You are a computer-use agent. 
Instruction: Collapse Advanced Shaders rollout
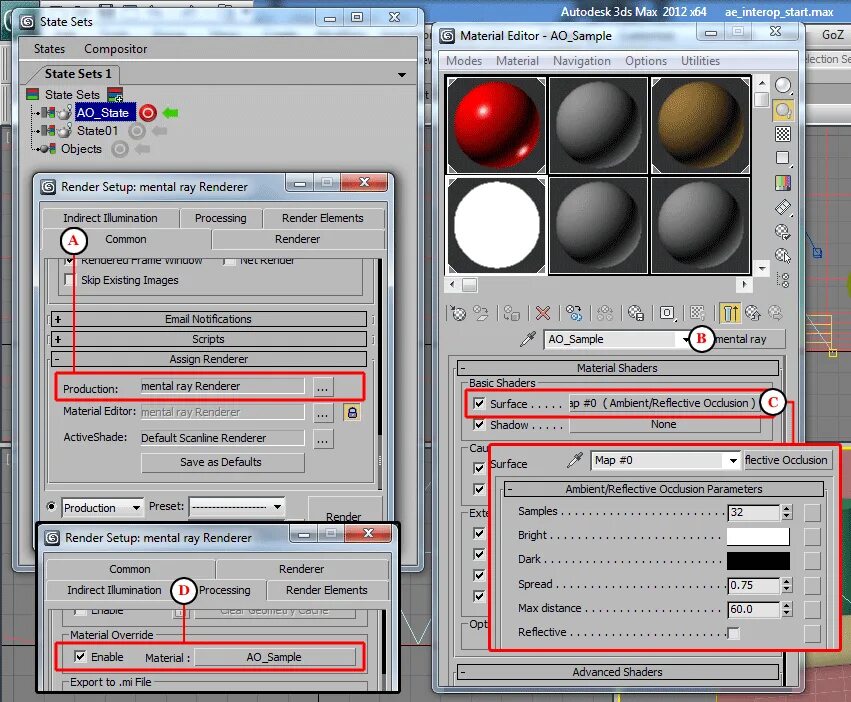click(x=618, y=672)
